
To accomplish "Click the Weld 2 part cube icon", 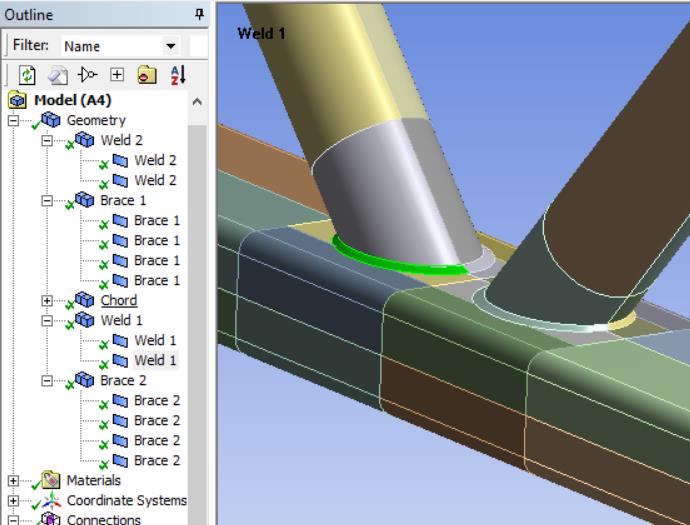I will (x=84, y=140).
